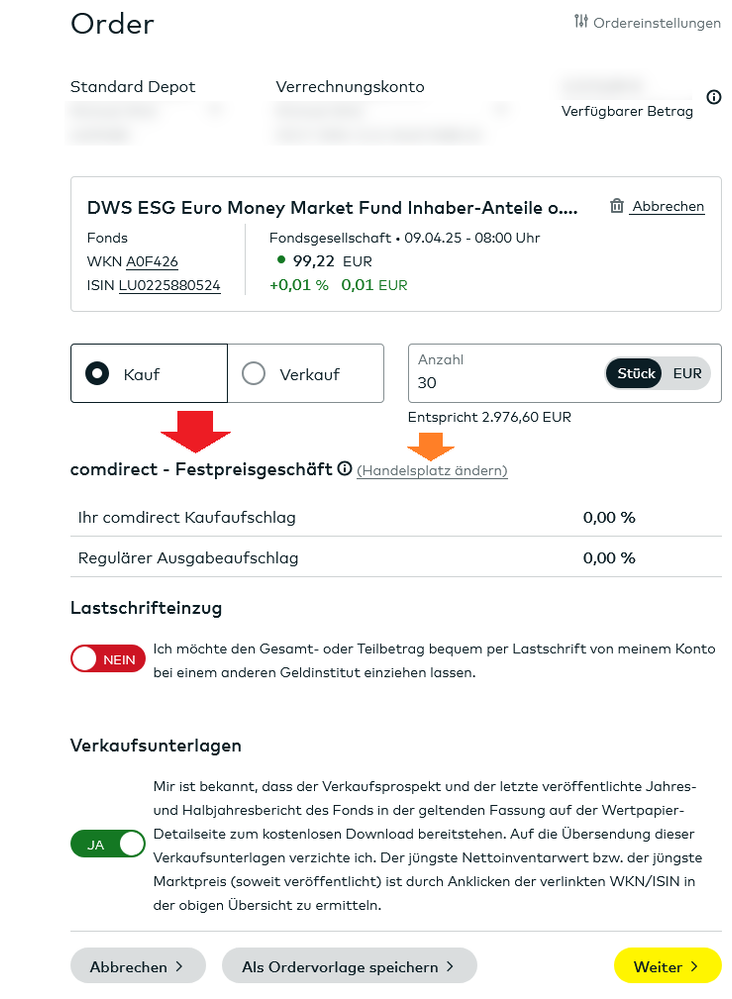
Task: Open Ordereinstellungen settings icon
Action: (x=581, y=22)
